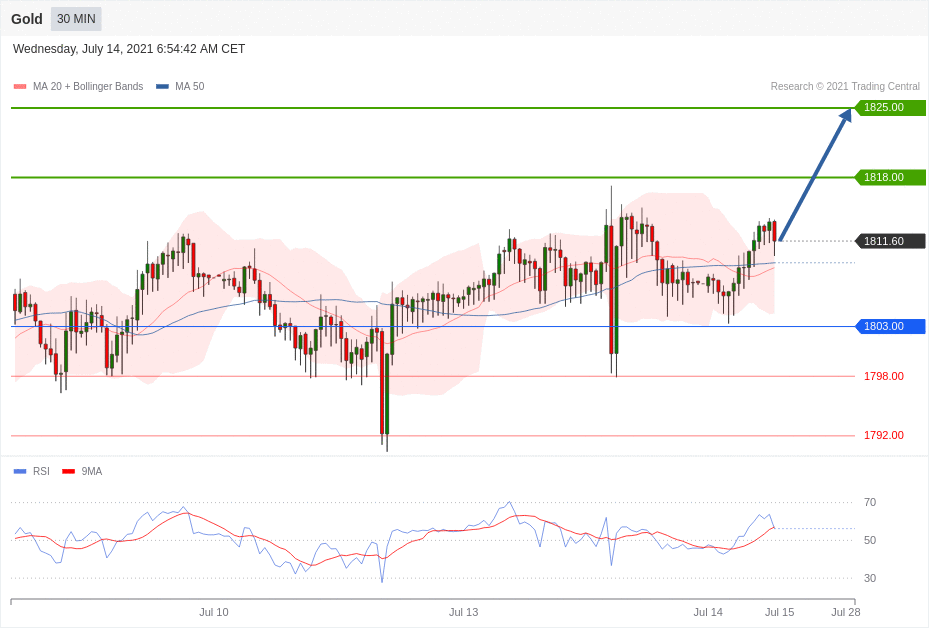Click the Jul 13 date marker

coord(463,612)
